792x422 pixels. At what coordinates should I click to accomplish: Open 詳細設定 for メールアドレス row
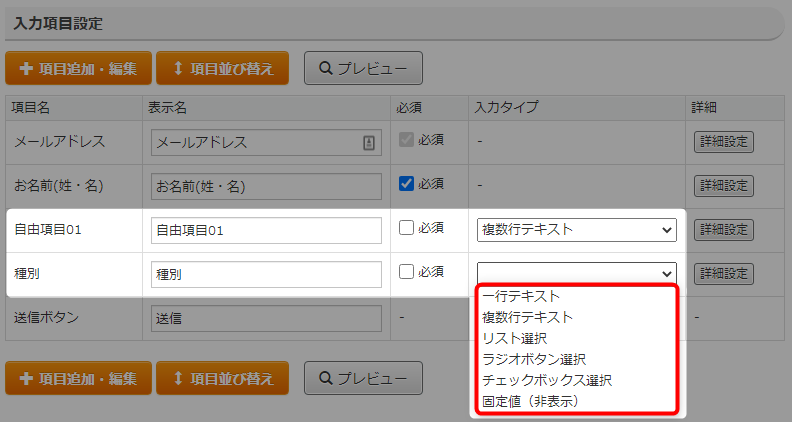[x=723, y=142]
